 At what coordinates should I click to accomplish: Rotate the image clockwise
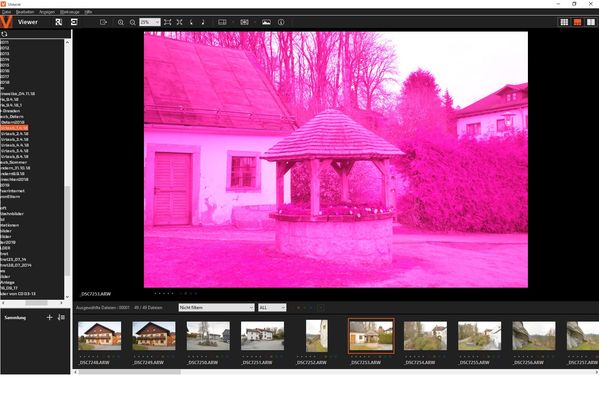[203, 22]
